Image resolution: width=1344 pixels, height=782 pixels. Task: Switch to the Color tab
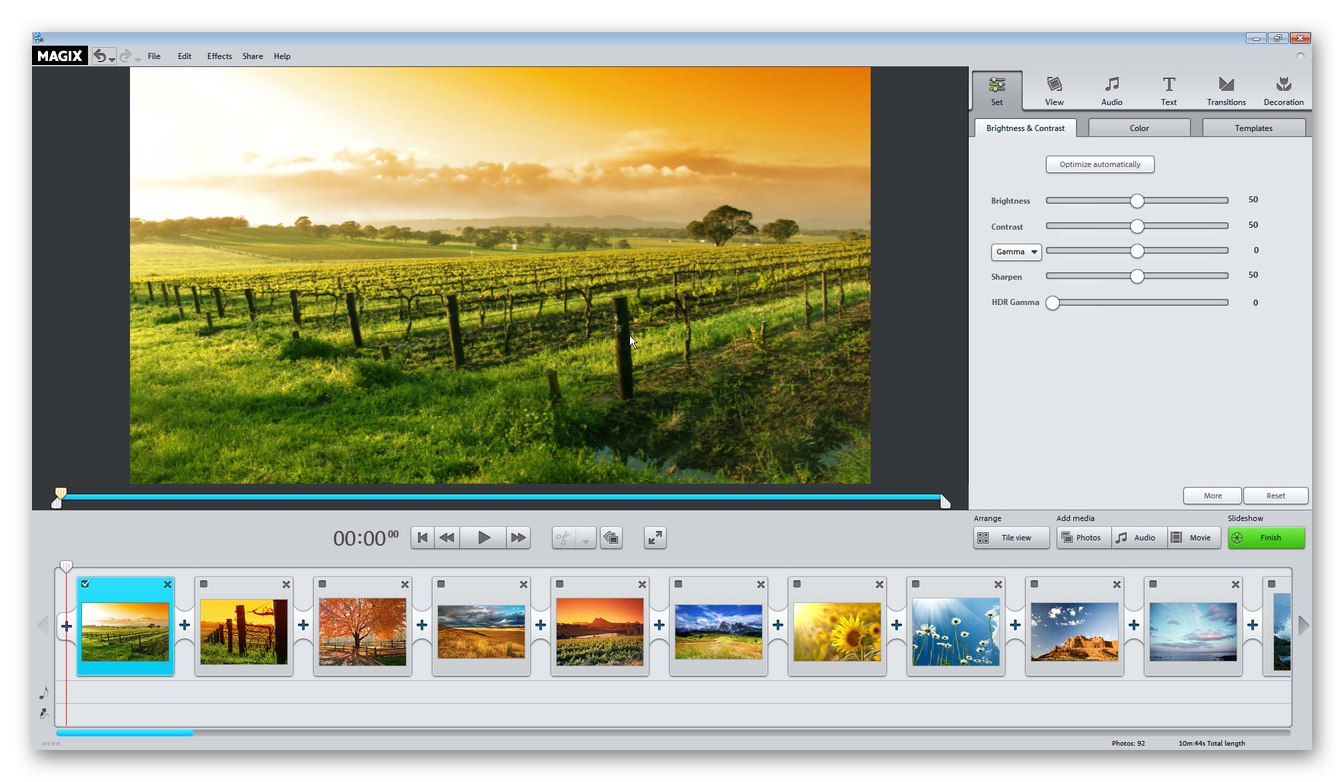(1139, 128)
